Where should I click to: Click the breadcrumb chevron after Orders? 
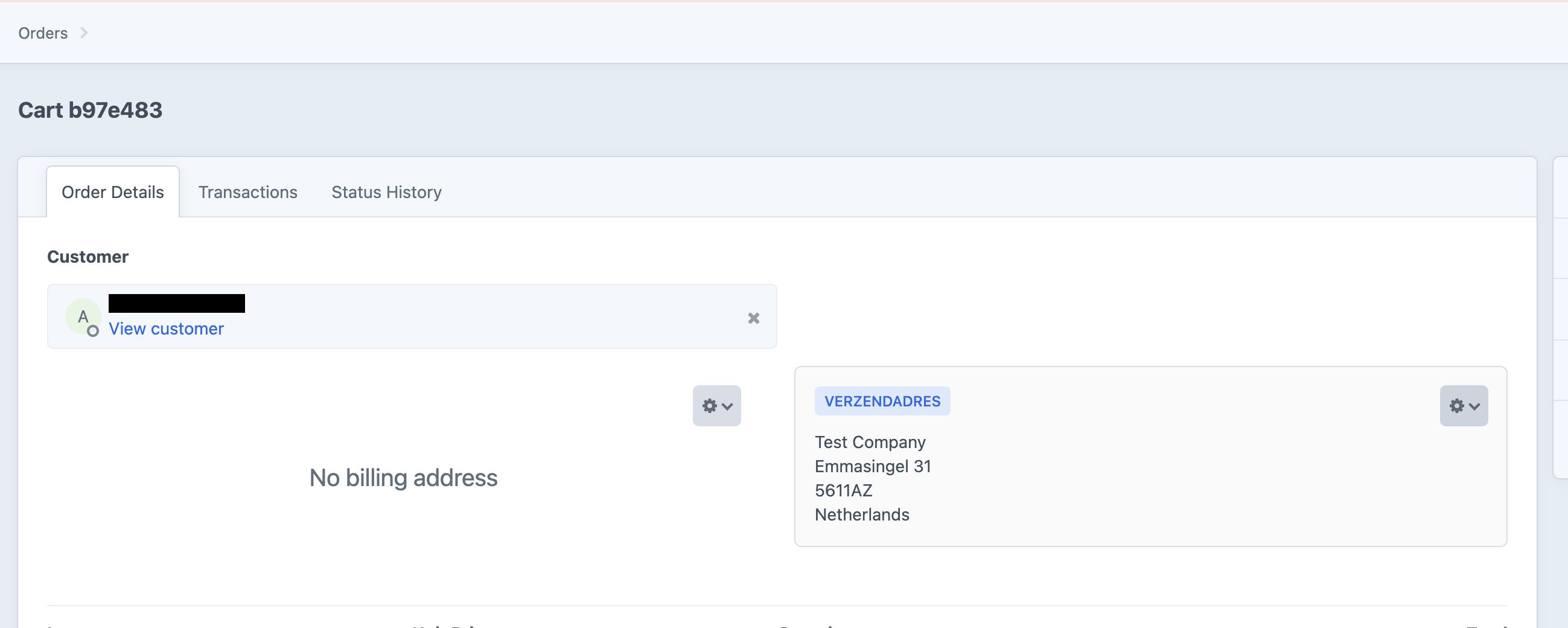[x=84, y=32]
